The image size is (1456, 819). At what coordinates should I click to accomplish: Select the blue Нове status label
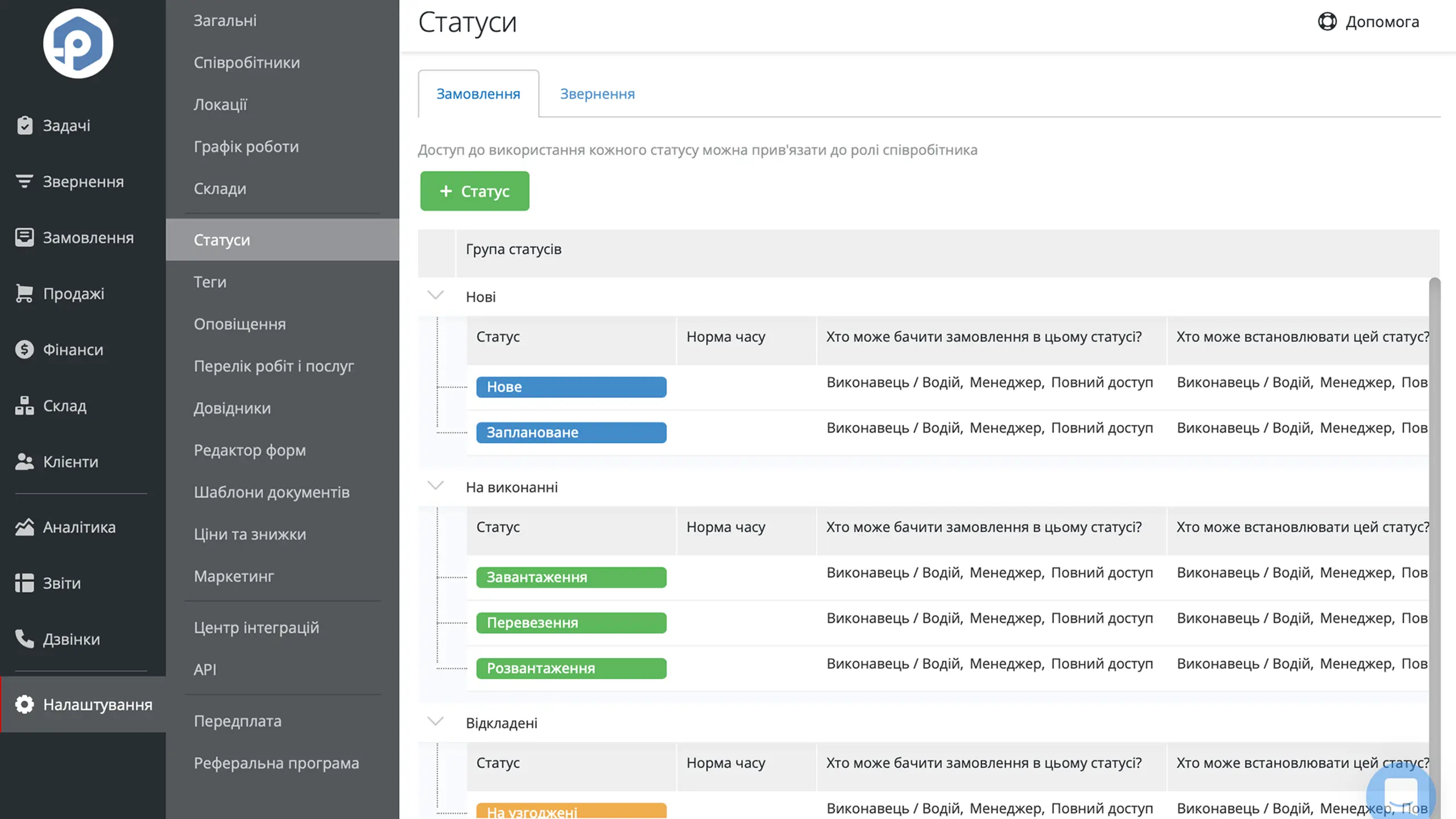coord(571,387)
